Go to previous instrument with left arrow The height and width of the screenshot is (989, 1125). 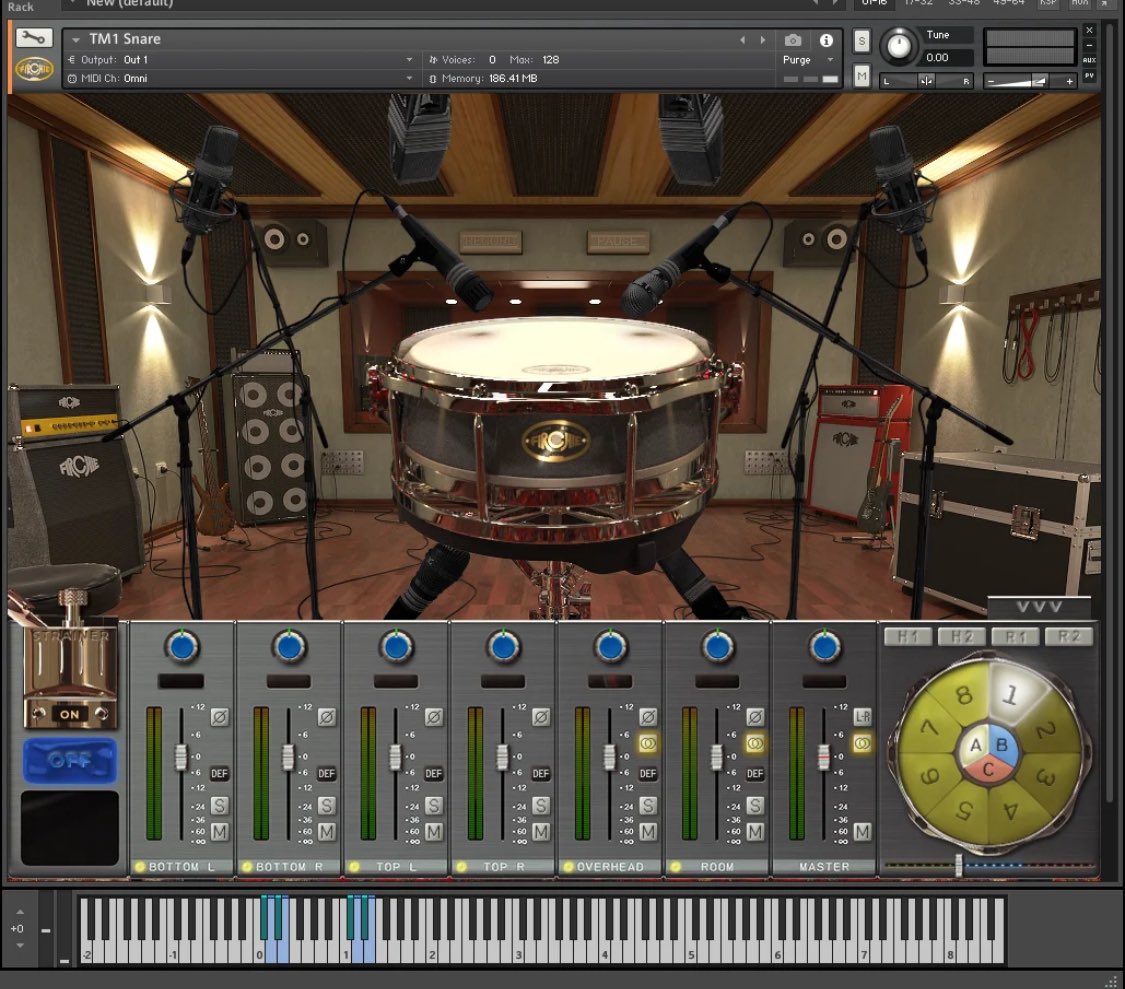pyautogui.click(x=743, y=40)
